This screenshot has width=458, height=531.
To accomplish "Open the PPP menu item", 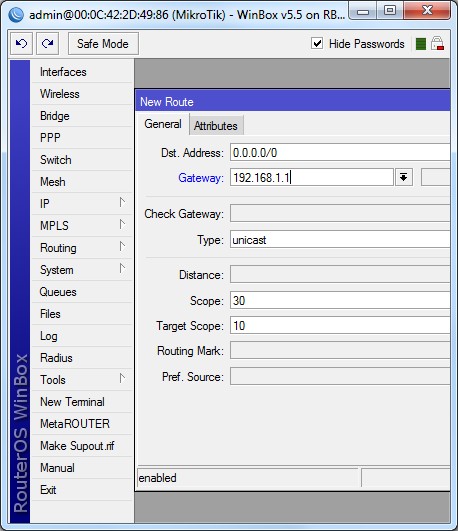I will coord(82,138).
